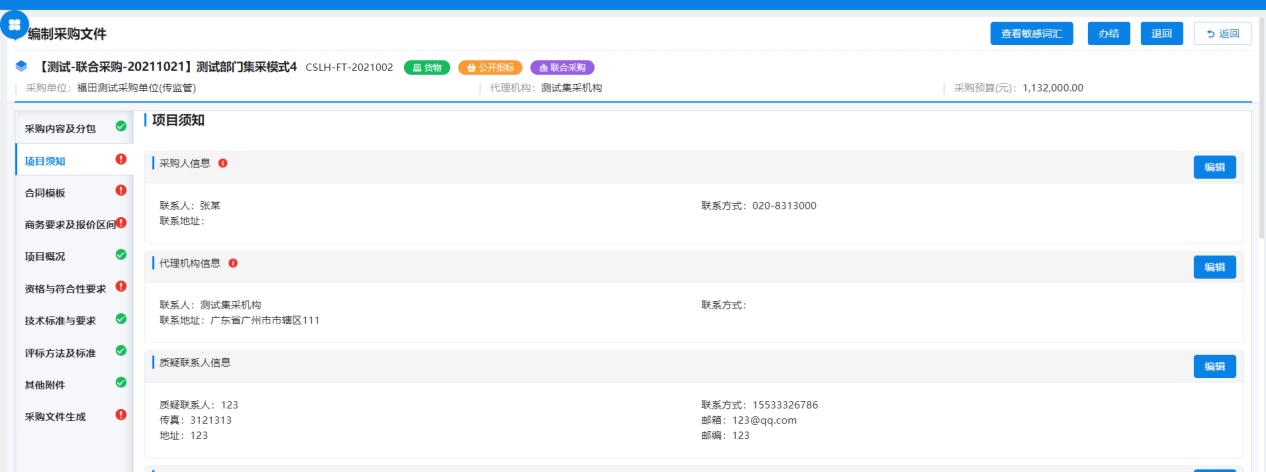Click the blue floating app grid icon
This screenshot has height=472, width=1266.
(15, 24)
